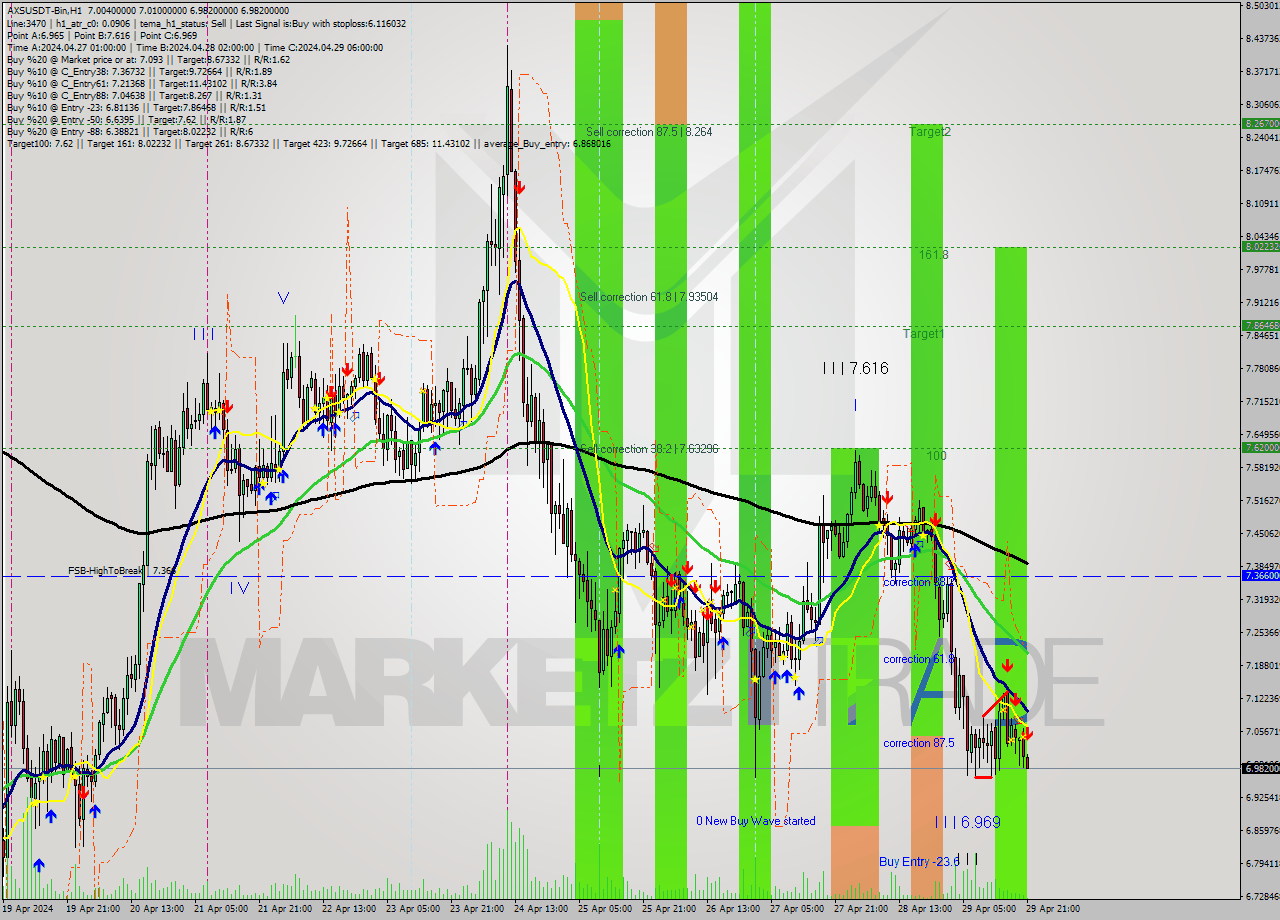The height and width of the screenshot is (920, 1280).
Task: Click the blue V wave marker
Action: pyautogui.click(x=284, y=297)
